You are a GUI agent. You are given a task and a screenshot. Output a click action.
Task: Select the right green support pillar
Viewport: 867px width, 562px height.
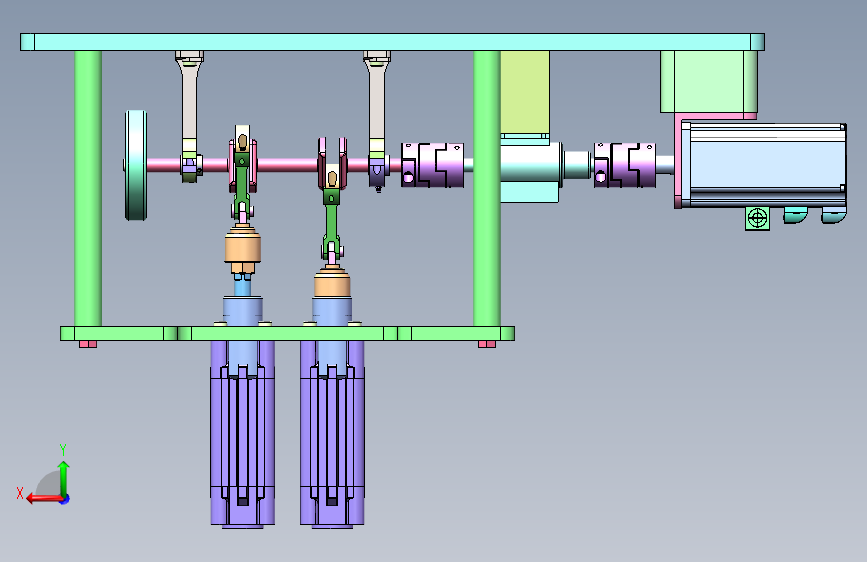(x=487, y=188)
